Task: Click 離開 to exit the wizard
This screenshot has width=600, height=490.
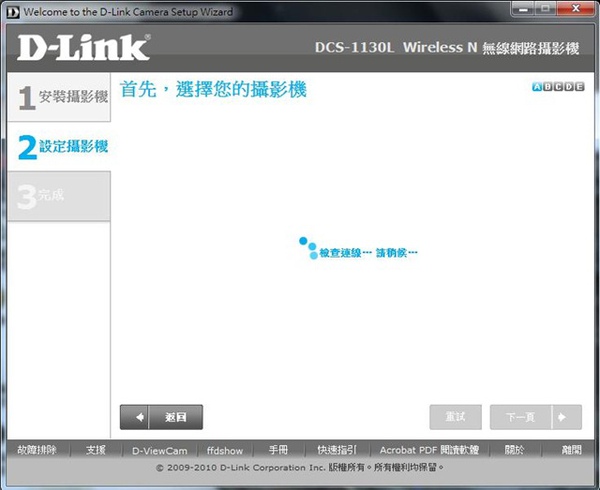Action: 571,450
